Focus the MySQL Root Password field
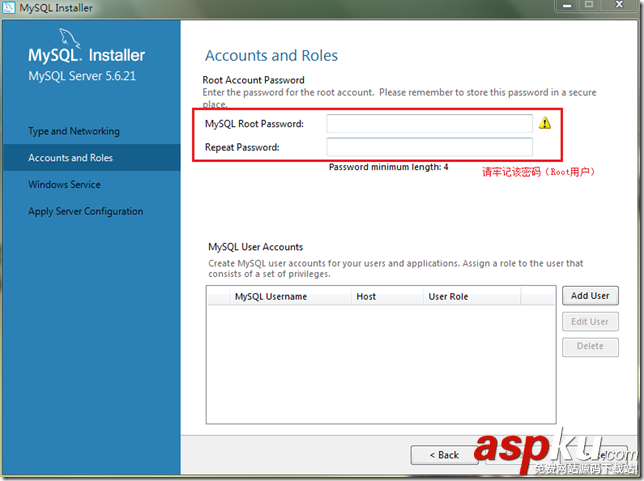The width and height of the screenshot is (644, 481). coord(429,123)
